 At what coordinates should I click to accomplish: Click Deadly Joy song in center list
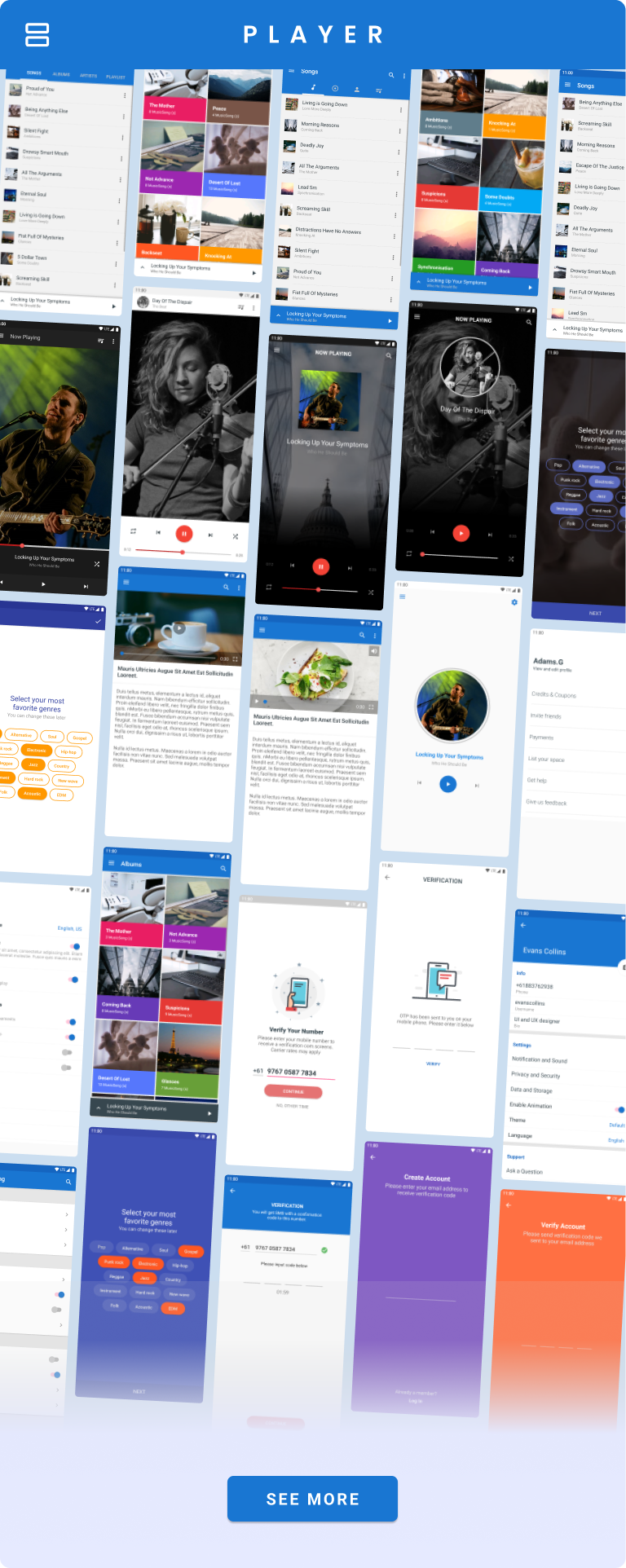click(339, 147)
